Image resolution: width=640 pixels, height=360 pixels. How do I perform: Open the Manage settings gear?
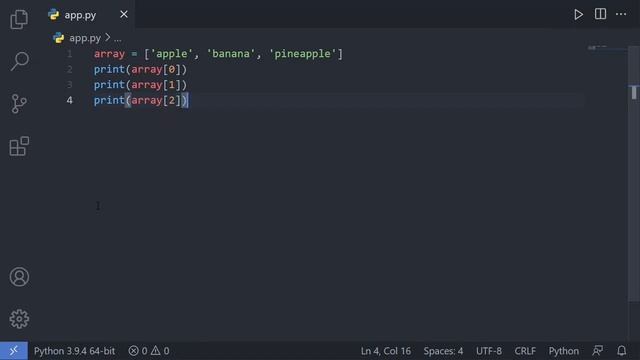click(19, 319)
